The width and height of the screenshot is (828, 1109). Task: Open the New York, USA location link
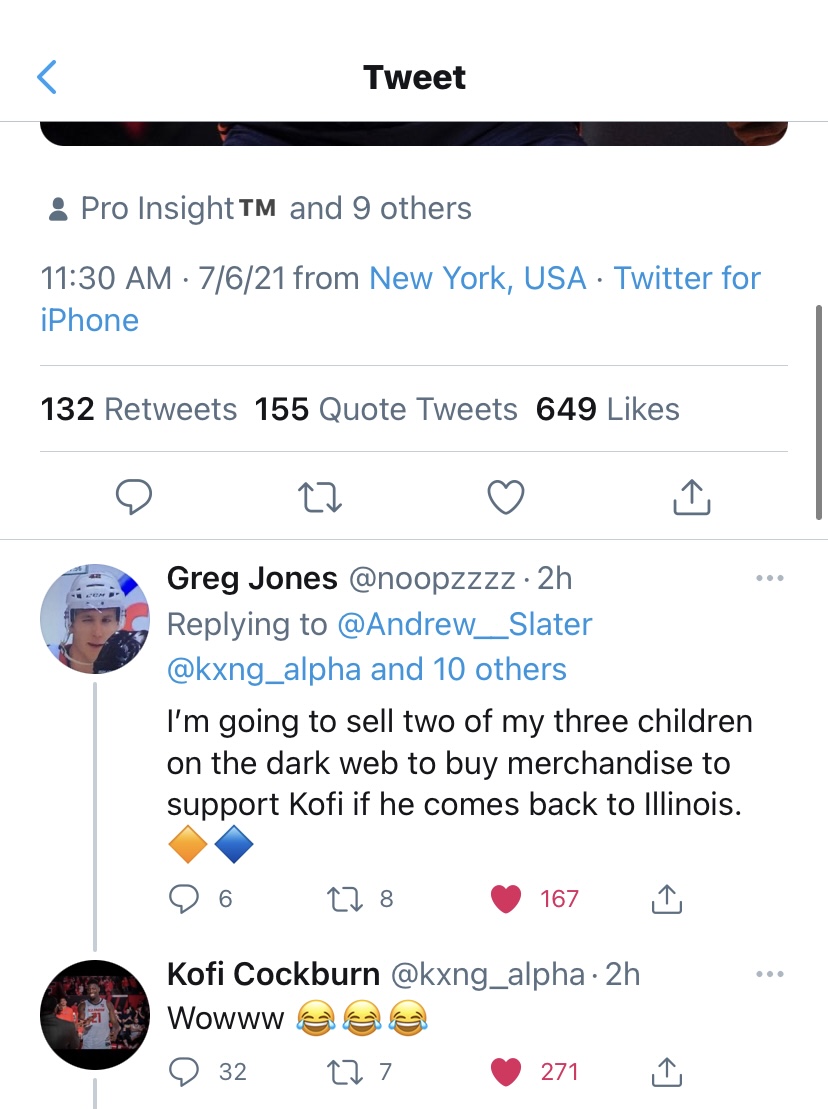click(478, 278)
